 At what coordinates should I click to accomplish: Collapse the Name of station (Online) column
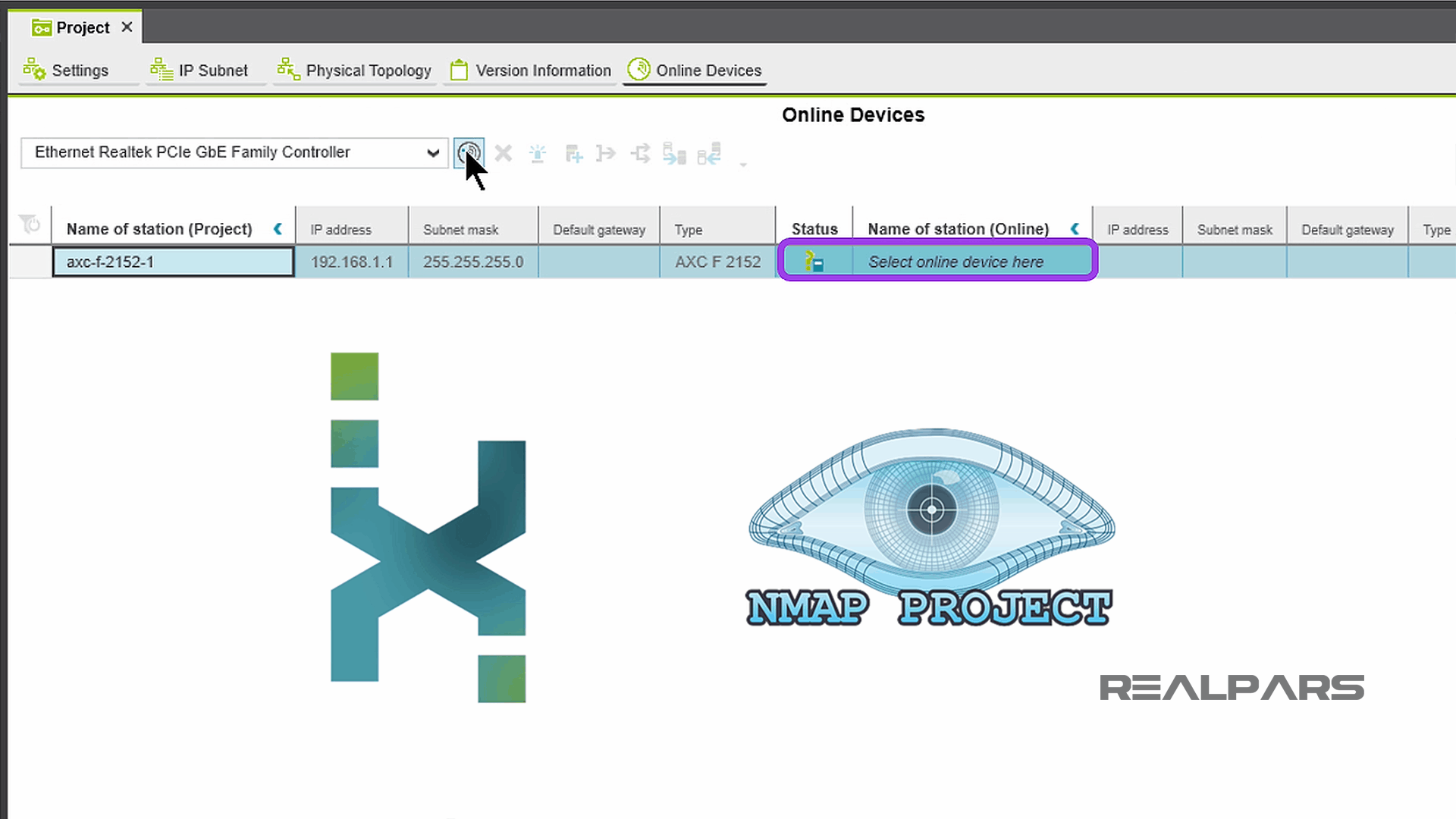[1075, 228]
